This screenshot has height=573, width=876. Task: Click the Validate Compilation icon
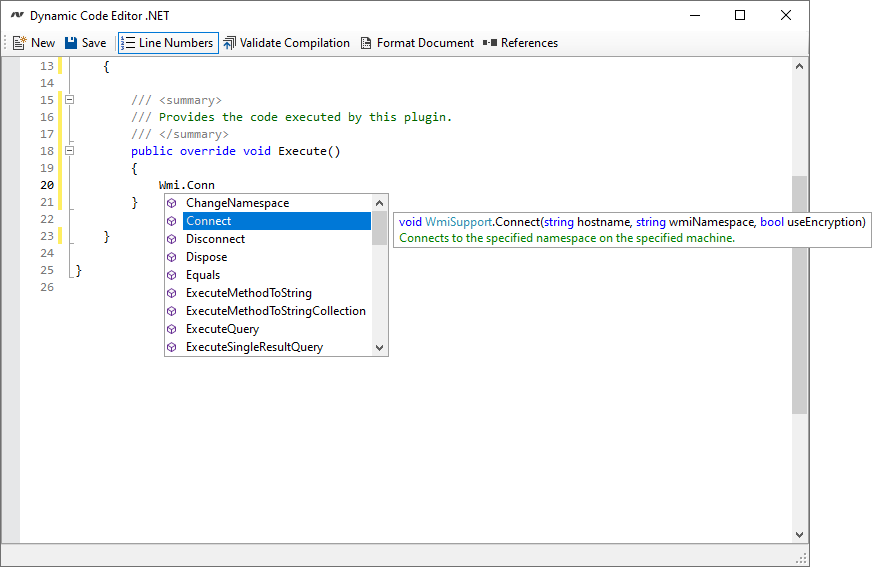[x=229, y=43]
